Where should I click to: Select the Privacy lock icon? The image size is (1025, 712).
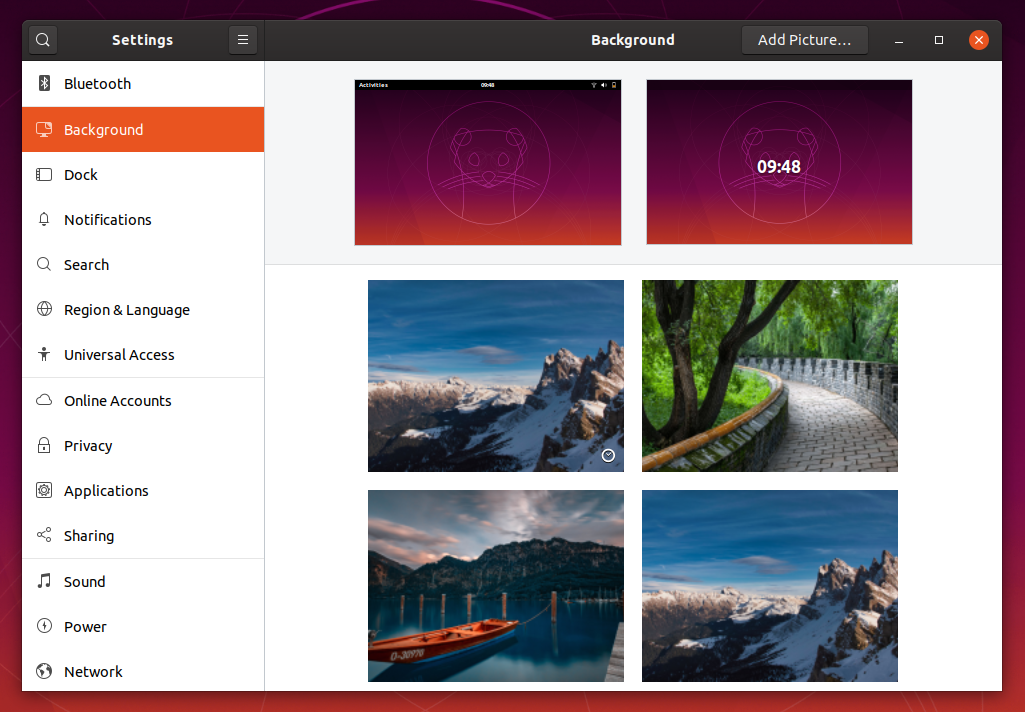44,445
